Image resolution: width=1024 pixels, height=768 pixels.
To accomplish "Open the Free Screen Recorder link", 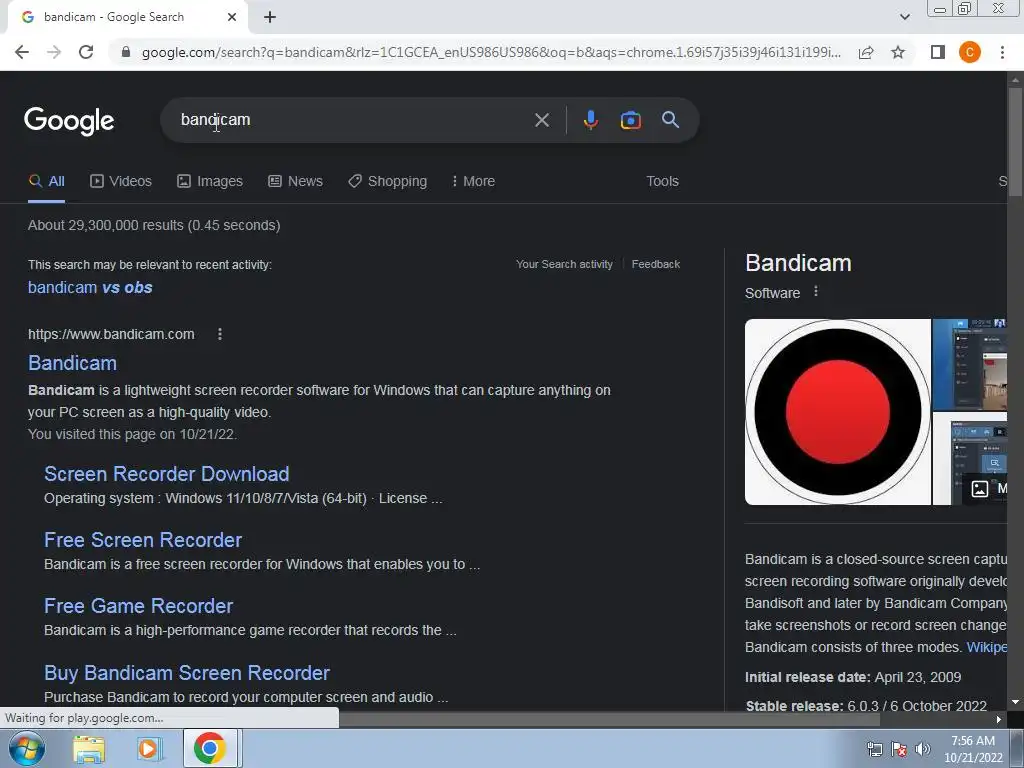I will 143,540.
